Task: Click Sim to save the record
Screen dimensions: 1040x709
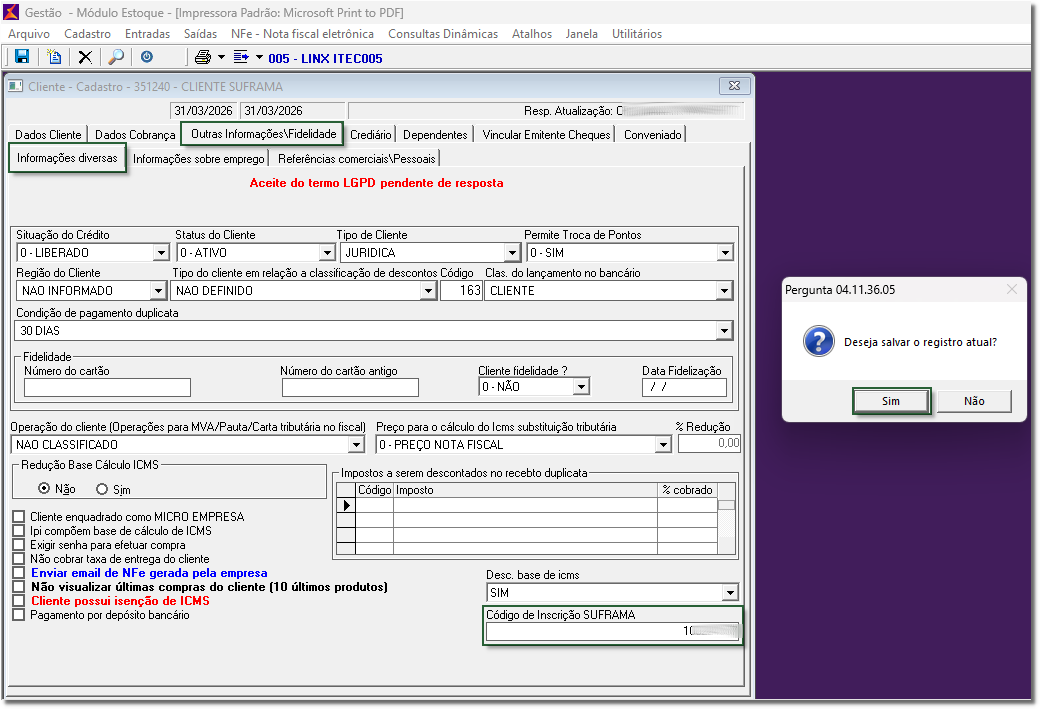Action: click(890, 401)
